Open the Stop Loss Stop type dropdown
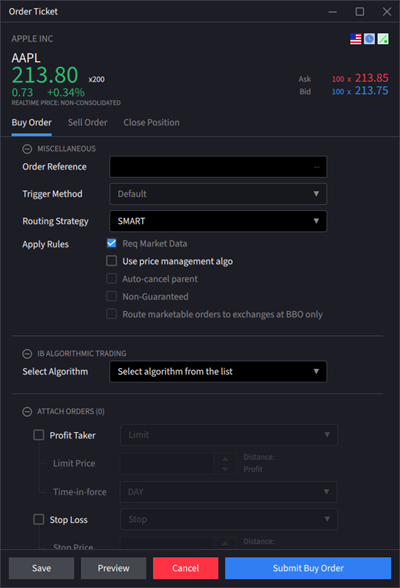Screen dimensions: 400x588 229,519
